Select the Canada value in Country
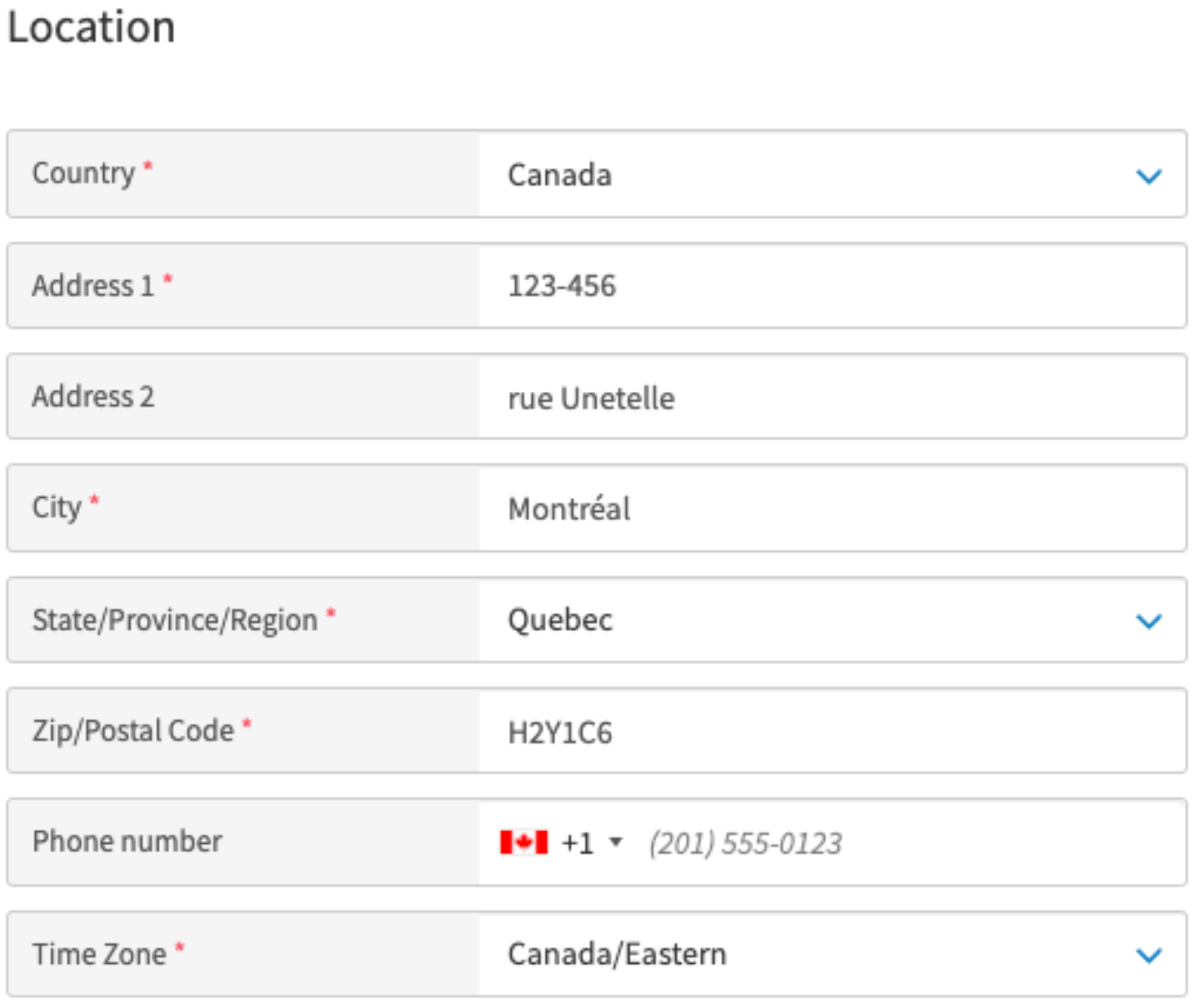Screen dimensions: 1199x1008 tap(560, 175)
